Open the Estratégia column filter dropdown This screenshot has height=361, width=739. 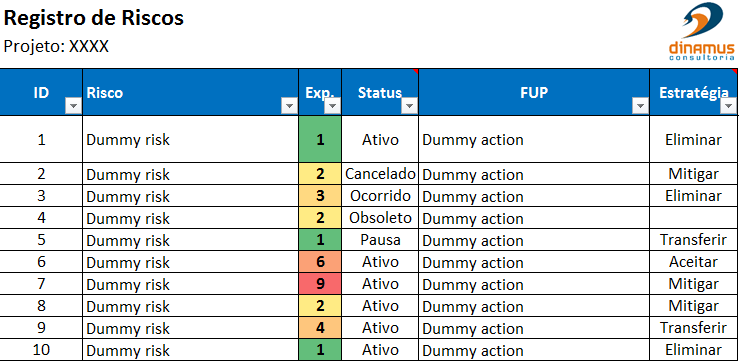point(728,107)
